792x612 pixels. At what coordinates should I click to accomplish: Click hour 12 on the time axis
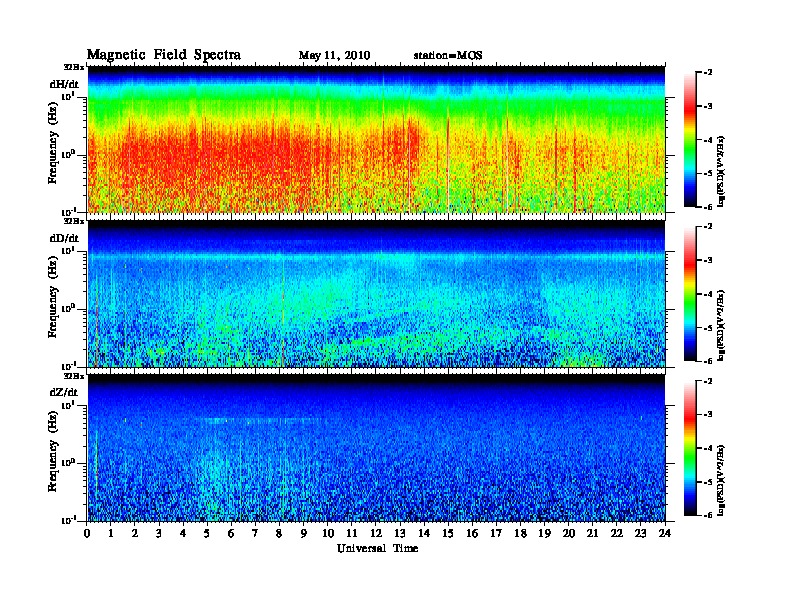376,533
